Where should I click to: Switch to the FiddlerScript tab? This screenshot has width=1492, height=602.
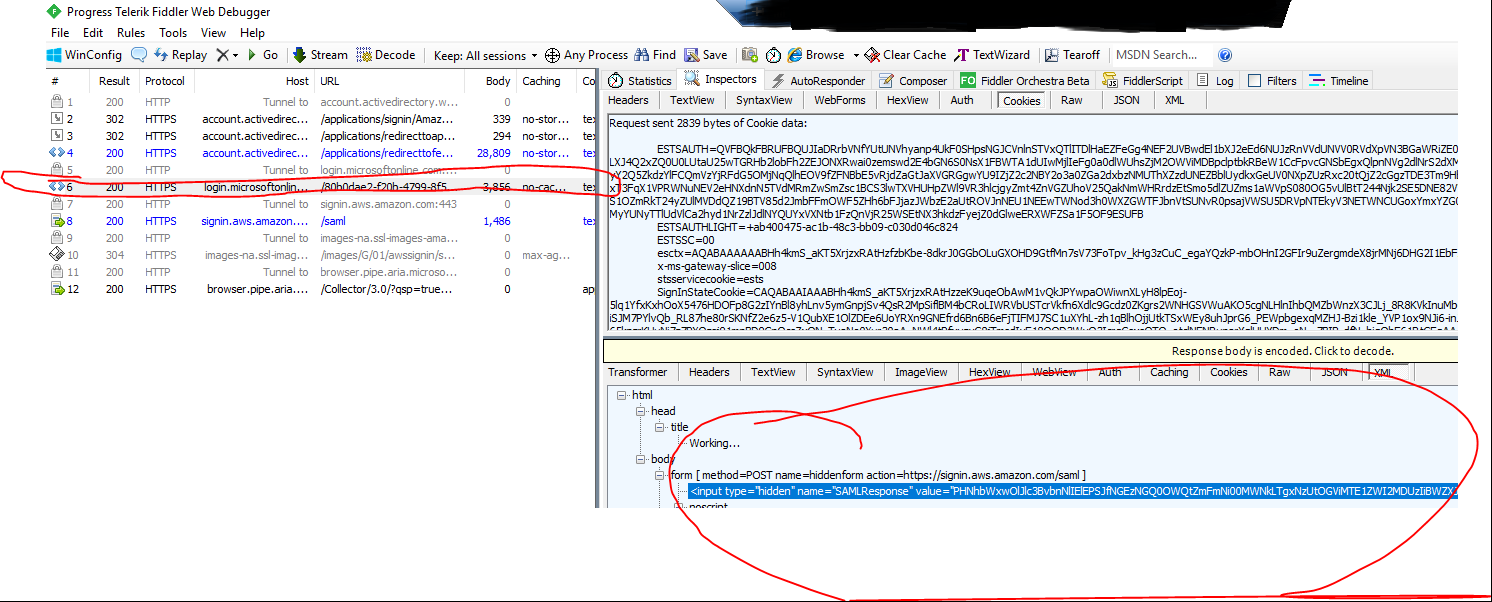point(1143,81)
